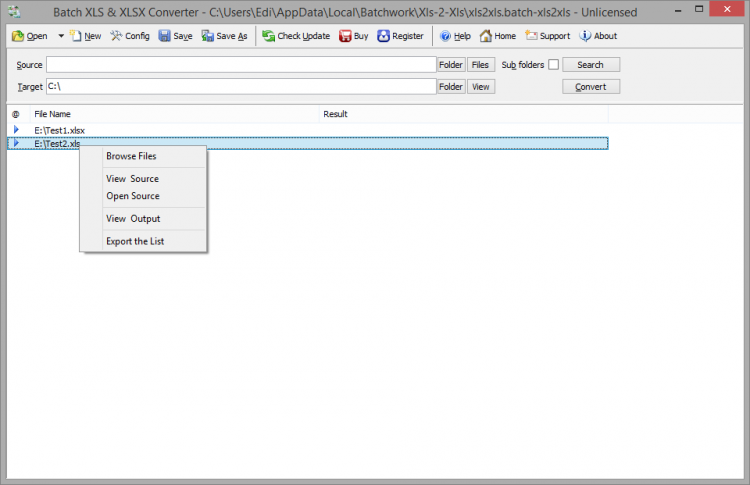Click the @ column header
Screen dimensions: 750x485
(16, 114)
